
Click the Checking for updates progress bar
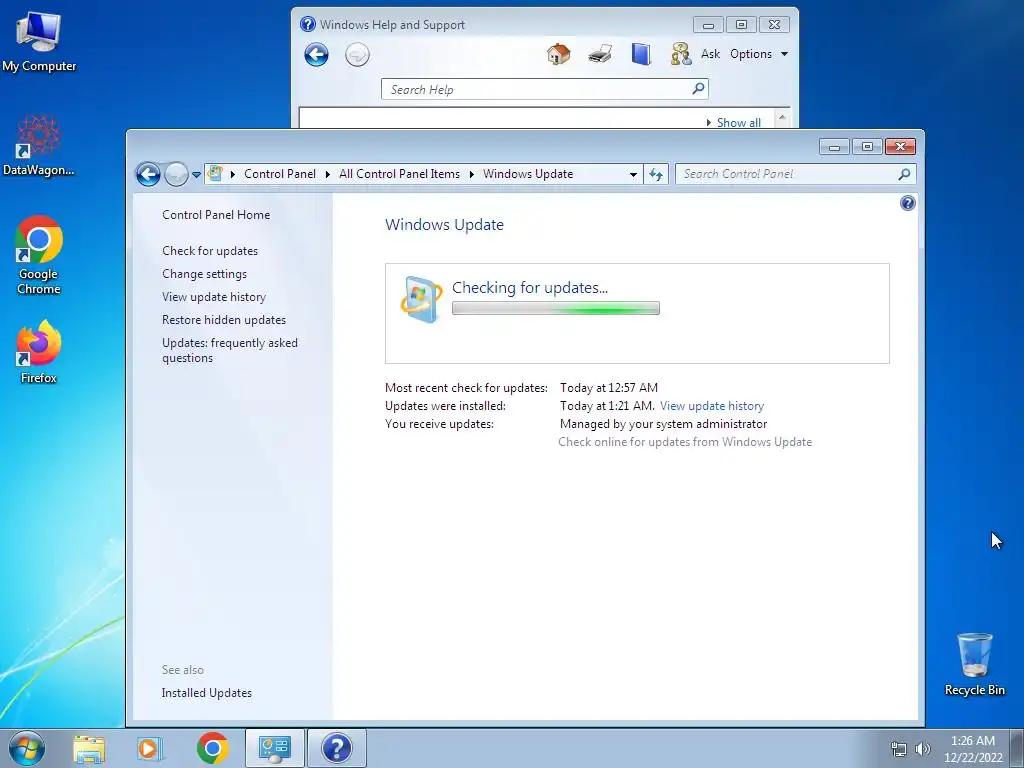556,308
